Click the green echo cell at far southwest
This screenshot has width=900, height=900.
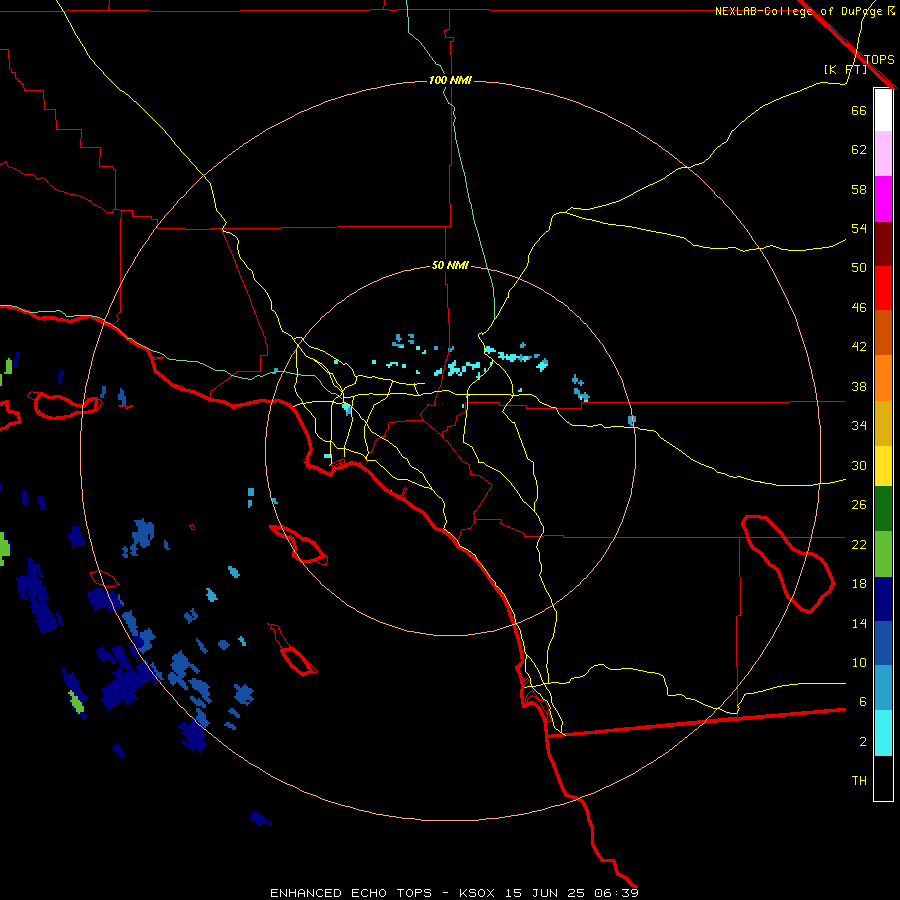(76, 703)
